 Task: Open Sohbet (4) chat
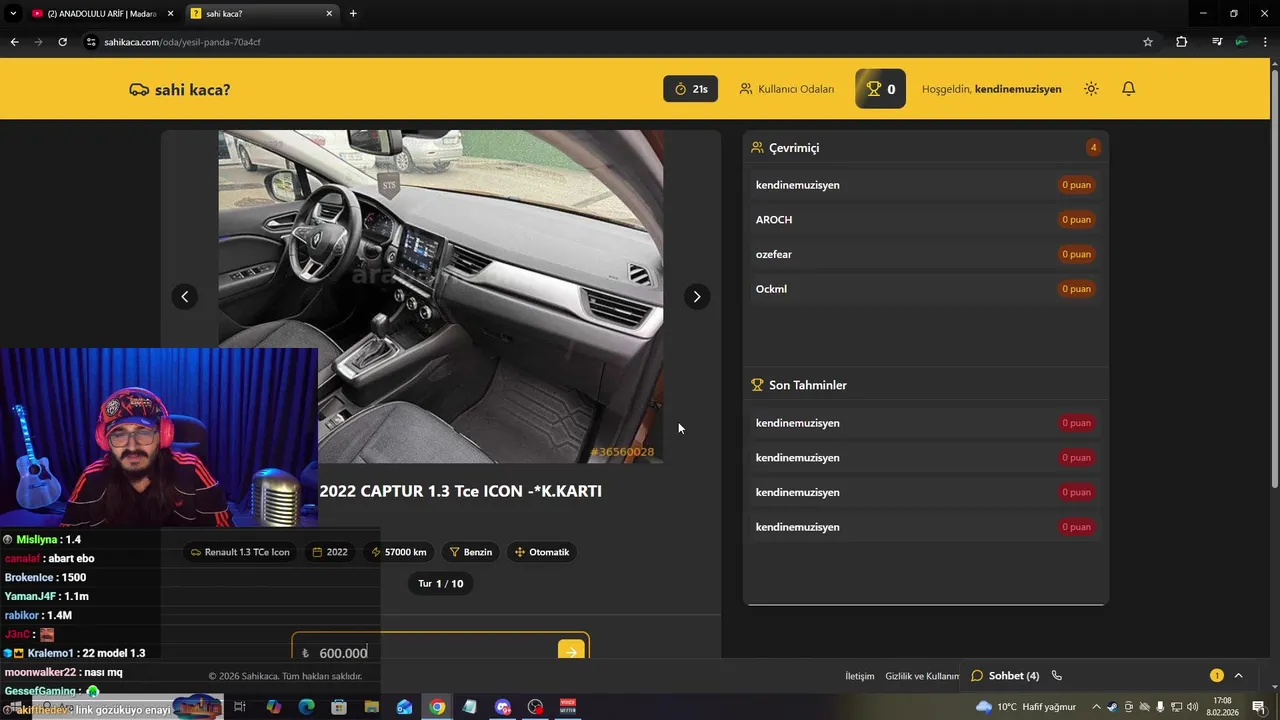click(x=1005, y=676)
